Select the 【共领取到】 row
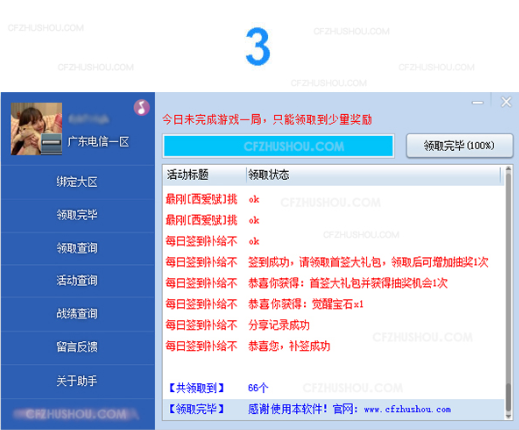 tap(334, 388)
